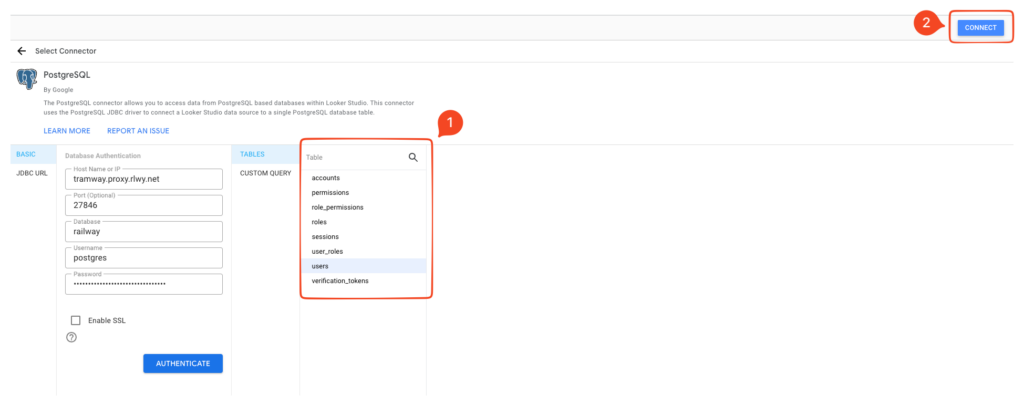Image resolution: width=1024 pixels, height=406 pixels.
Task: Click the table search magnifier icon
Action: point(413,157)
